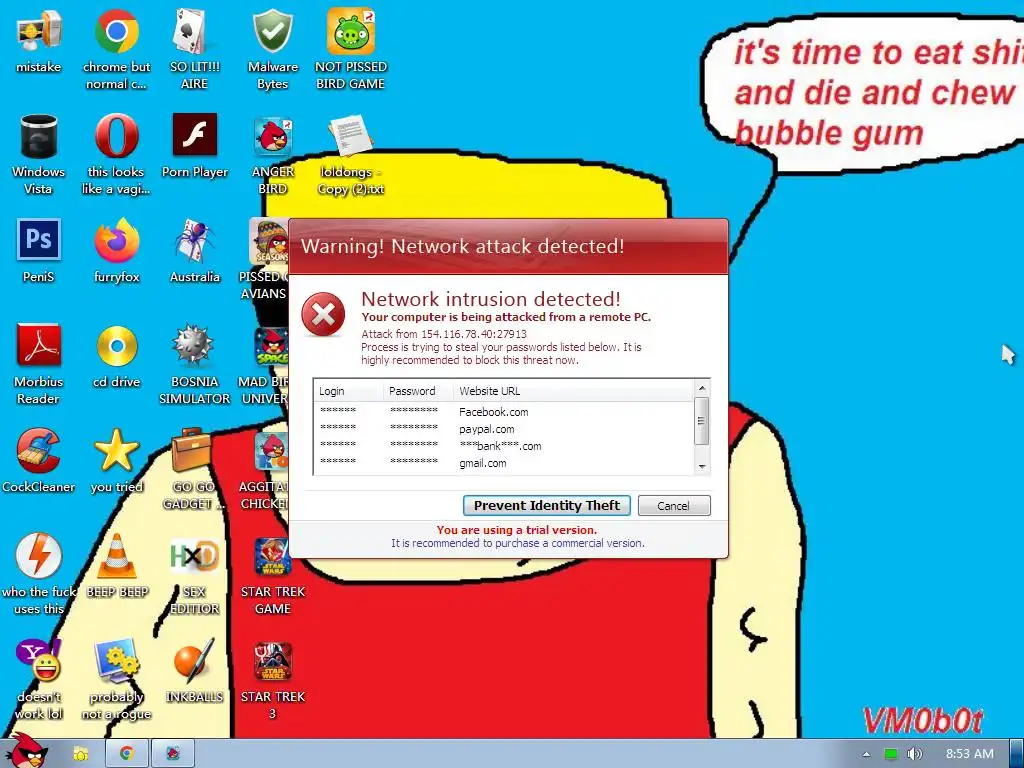This screenshot has width=1024, height=768.
Task: Open the AGGITATED CHICKEN Rio icon
Action: [270, 451]
